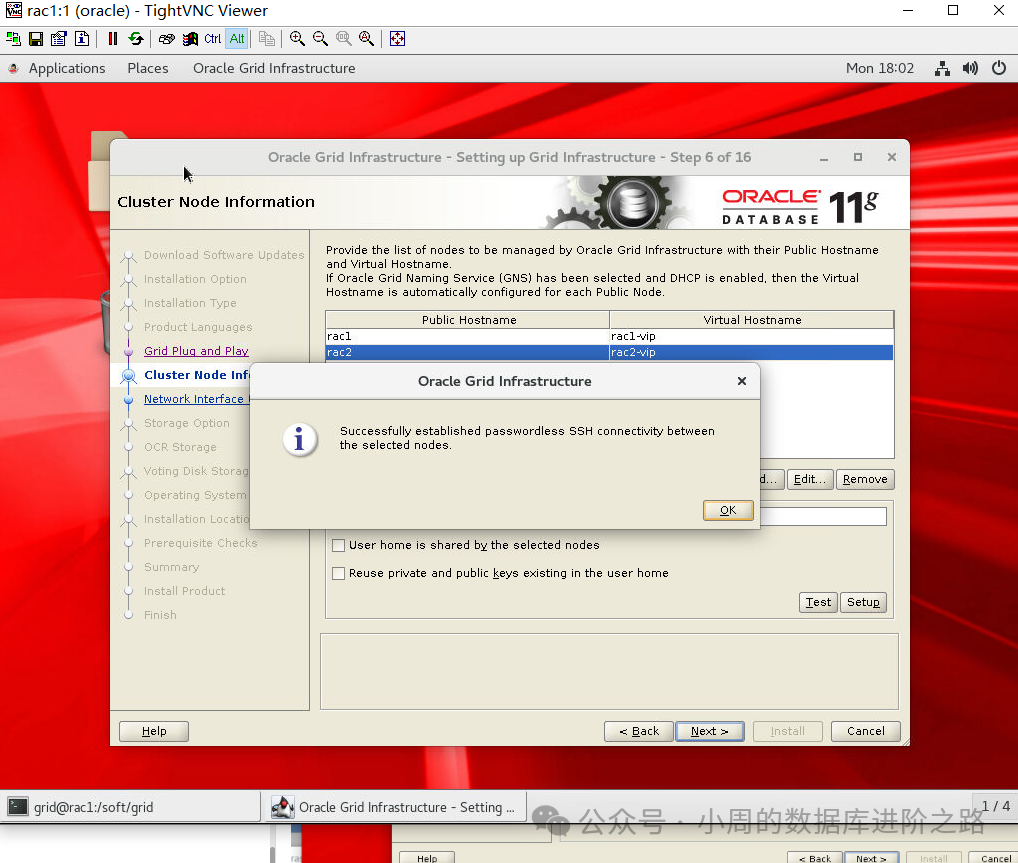The image size is (1018, 863).
Task: Toggle the Ctrl key modifier
Action: pos(212,39)
